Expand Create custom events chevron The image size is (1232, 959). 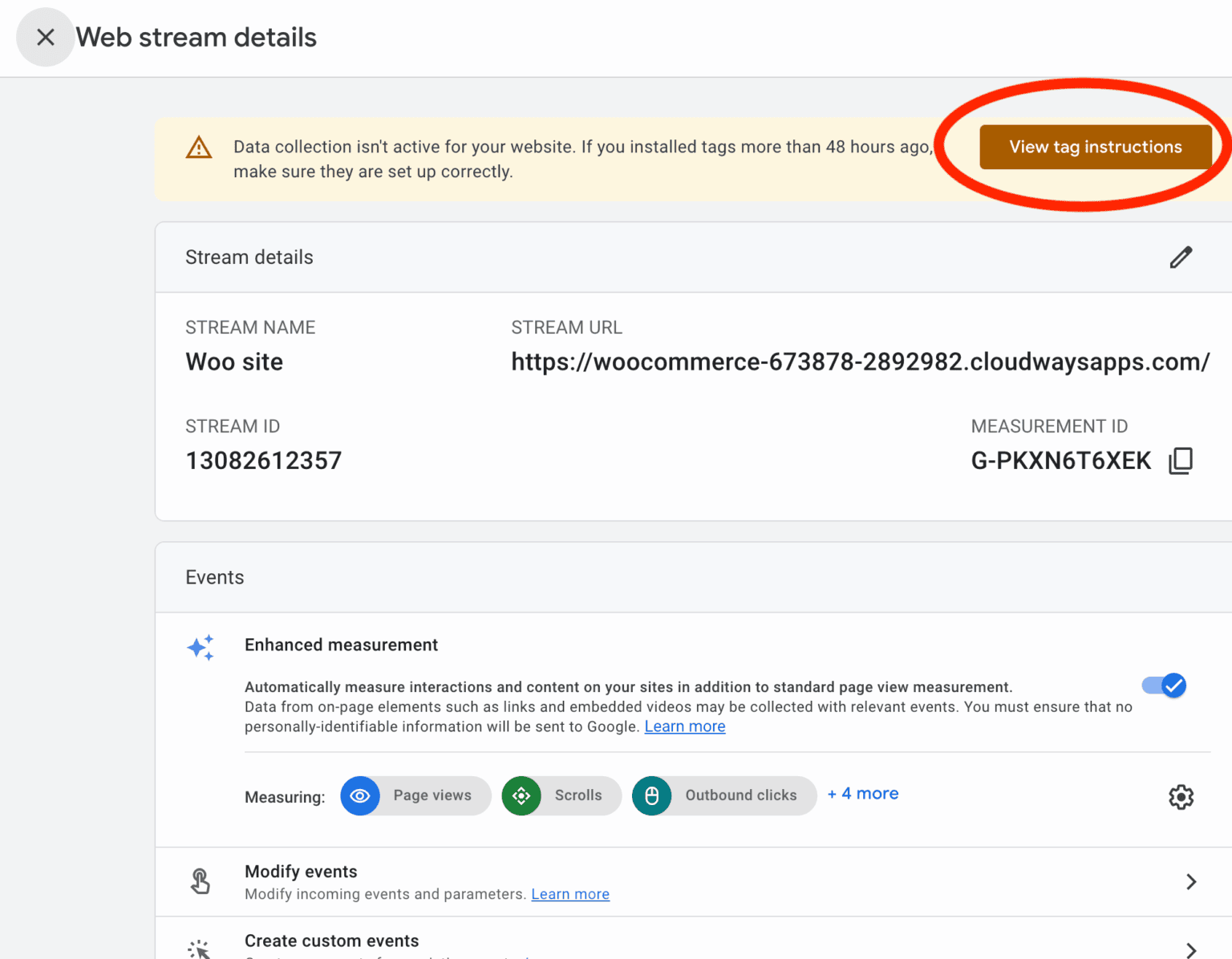(1191, 949)
